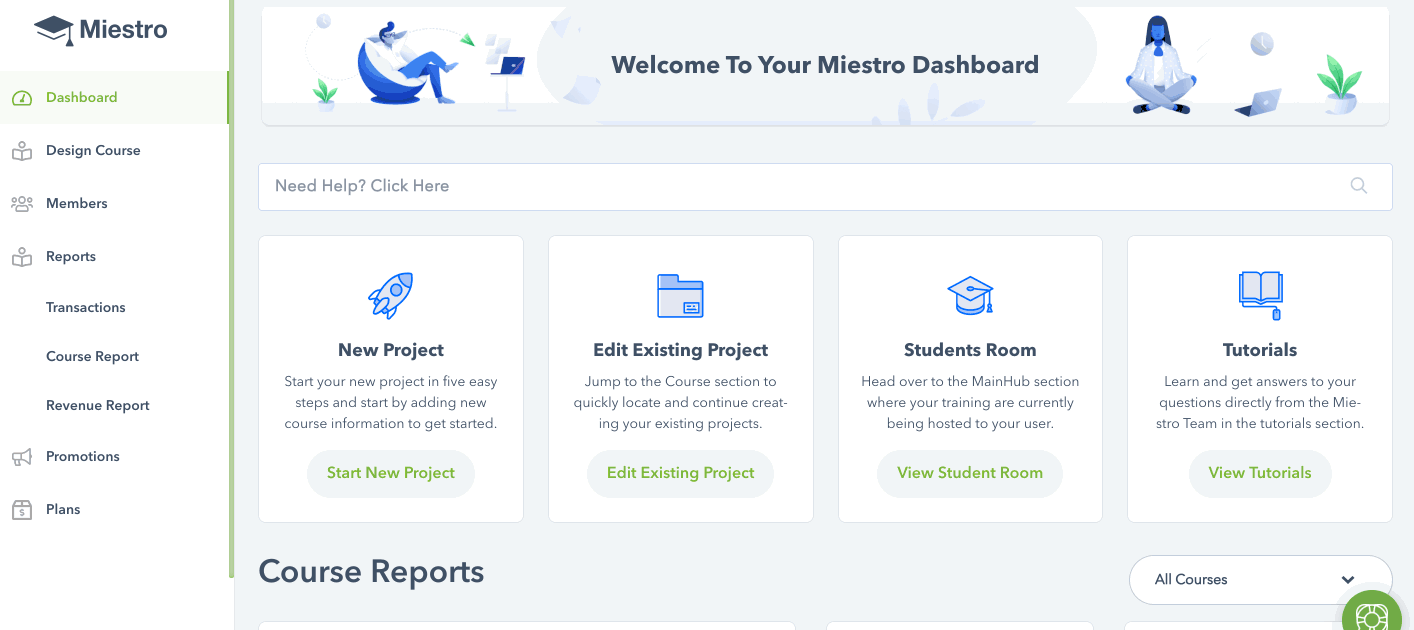Click the open book icon on Tutorials card
The image size is (1414, 630).
pos(1260,295)
